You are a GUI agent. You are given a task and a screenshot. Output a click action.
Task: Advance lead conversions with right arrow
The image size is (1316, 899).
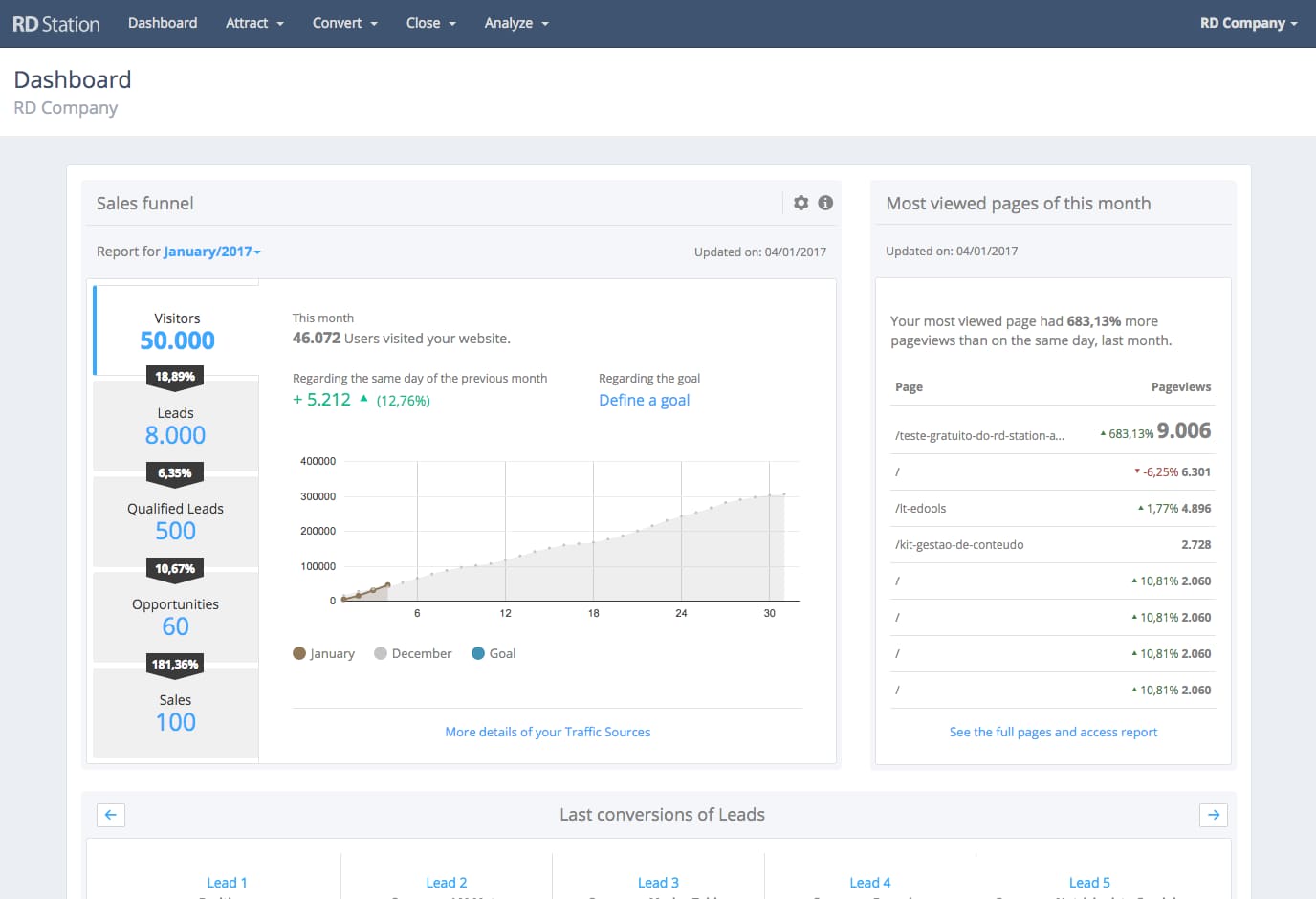(x=1213, y=815)
